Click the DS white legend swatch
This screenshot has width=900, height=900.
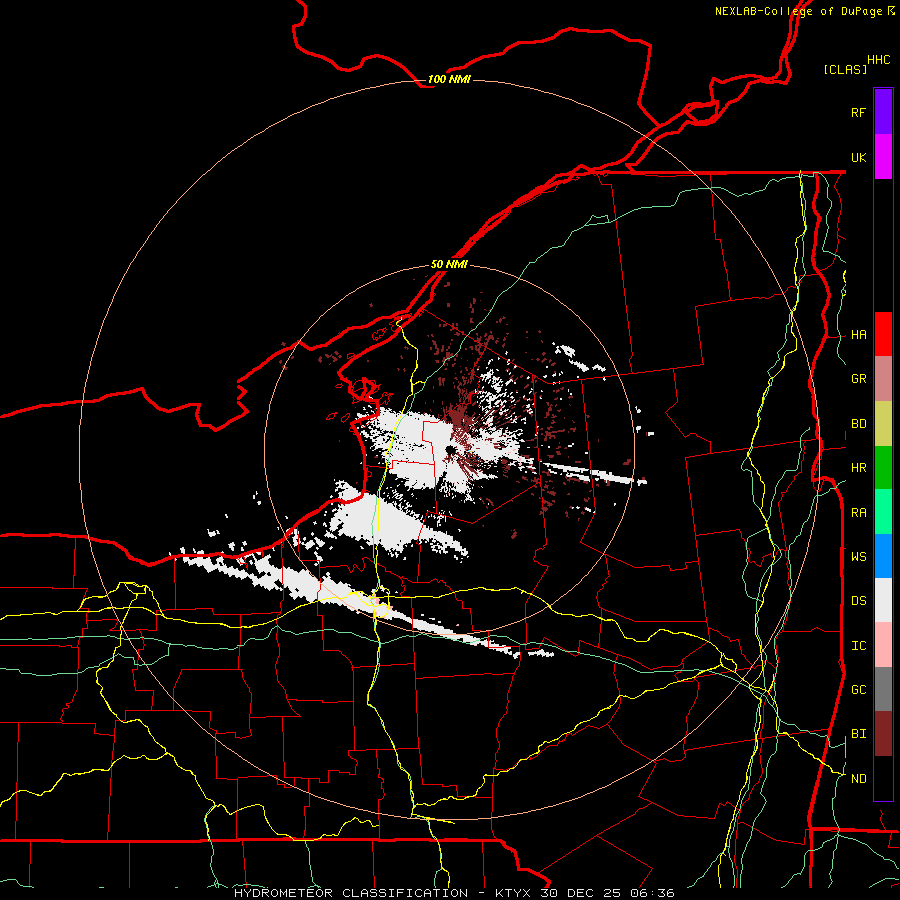(883, 600)
